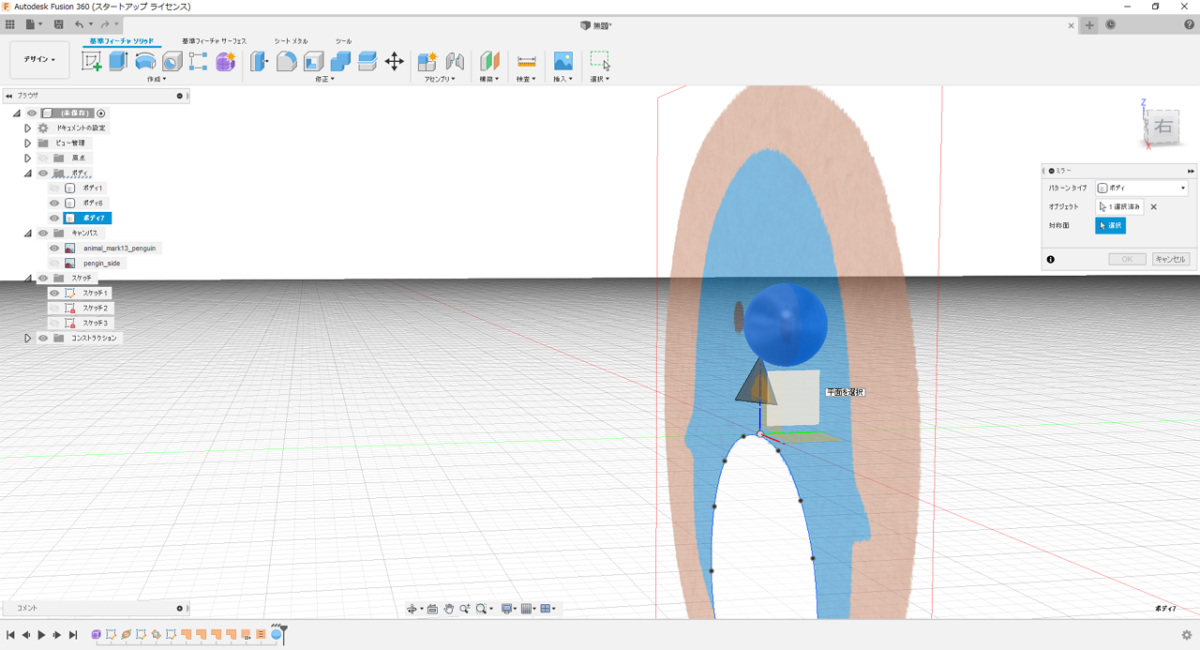Select the Press Pull tool

pos(260,61)
